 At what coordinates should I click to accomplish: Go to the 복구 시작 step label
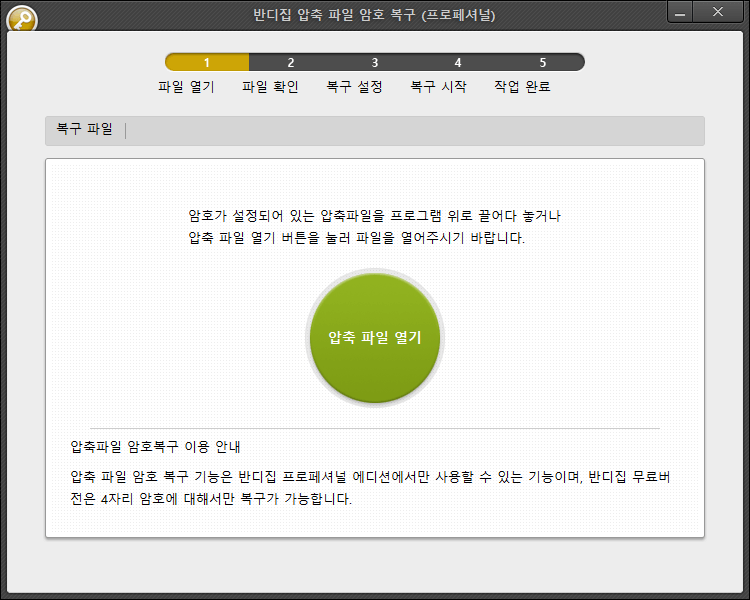pyautogui.click(x=438, y=87)
